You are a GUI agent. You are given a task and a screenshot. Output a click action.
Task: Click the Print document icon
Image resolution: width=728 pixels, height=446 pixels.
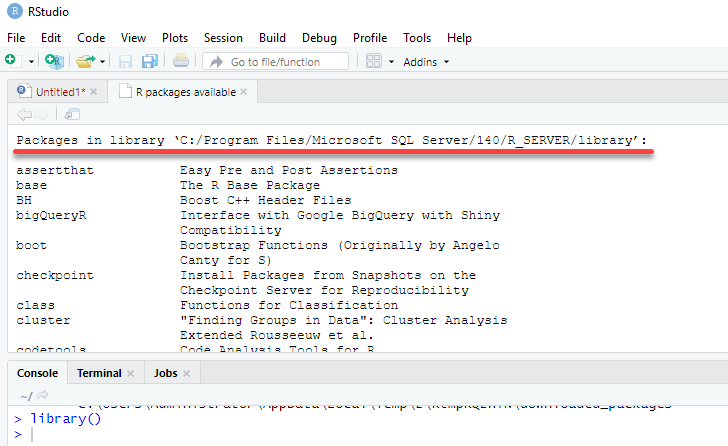click(181, 61)
